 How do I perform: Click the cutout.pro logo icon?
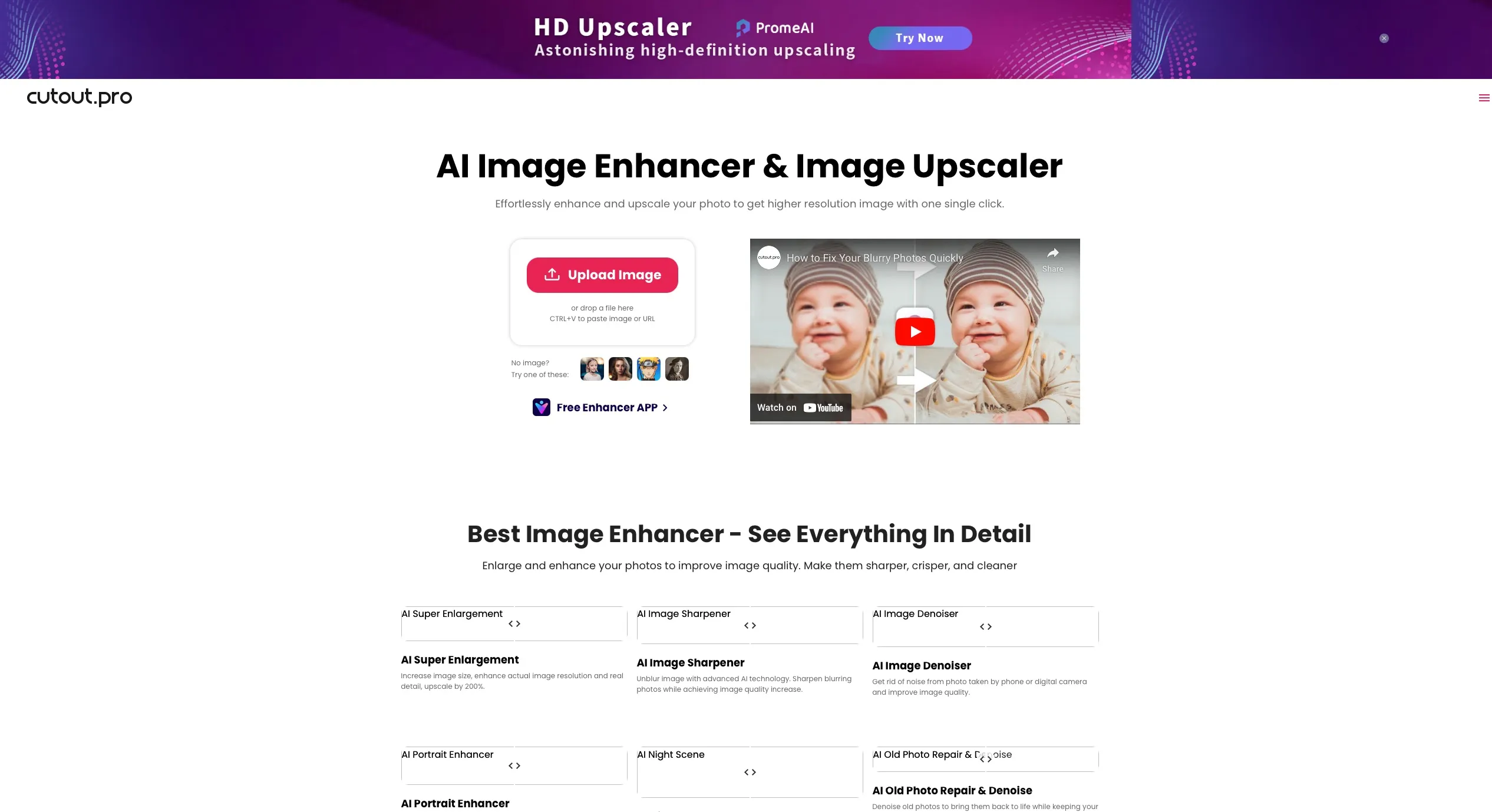[x=79, y=97]
